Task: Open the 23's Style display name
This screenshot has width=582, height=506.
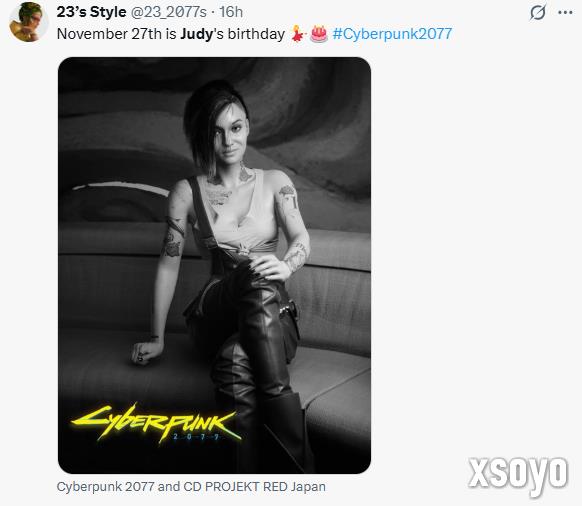Action: (91, 12)
